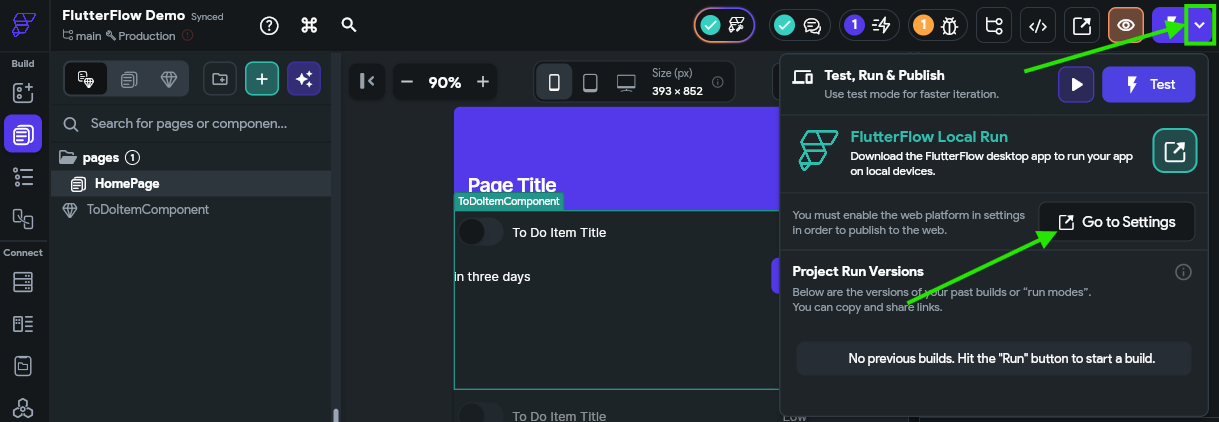
Task: Select the Pages icon in the sidebar
Action: (x=22, y=133)
